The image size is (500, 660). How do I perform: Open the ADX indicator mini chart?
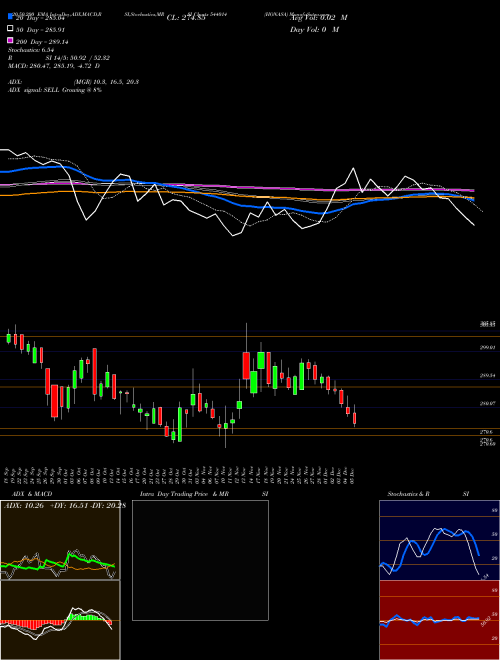point(60,540)
